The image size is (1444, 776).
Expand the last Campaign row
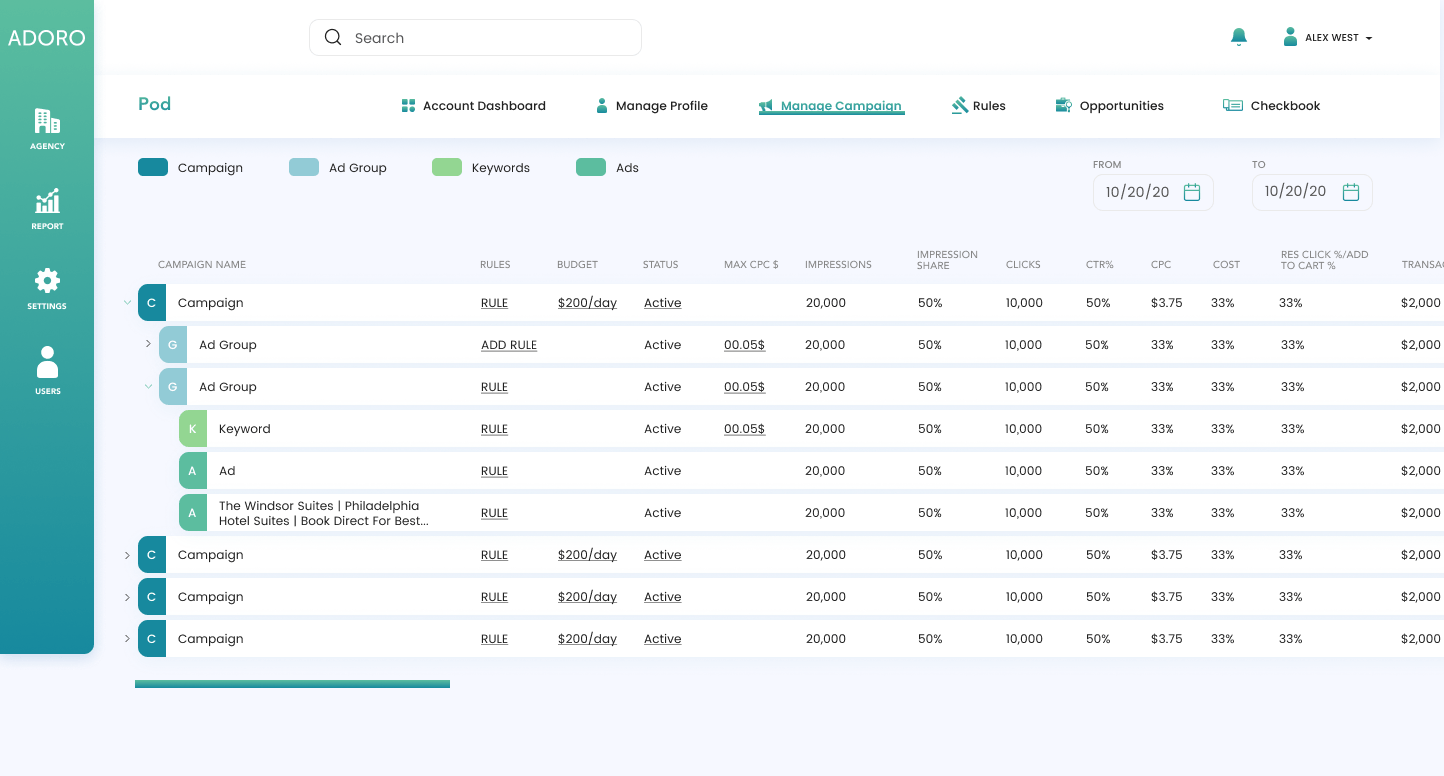point(127,639)
